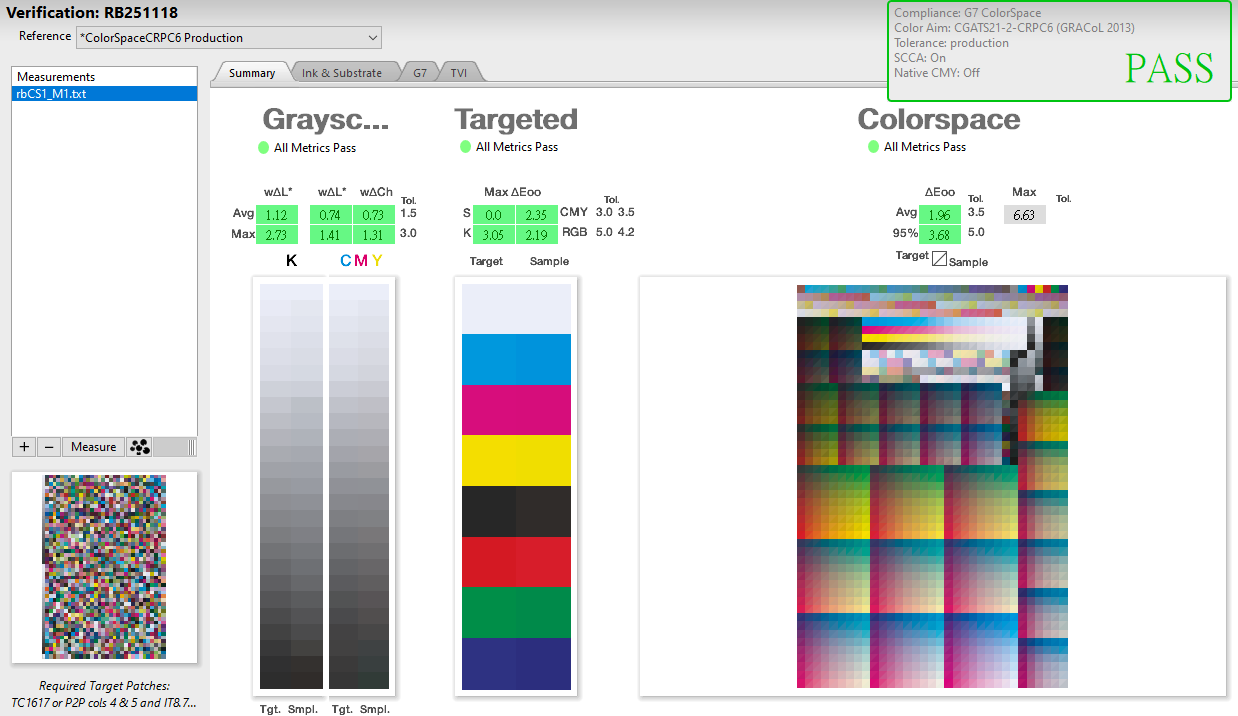1238x716 pixels.
Task: Open the TVI tab
Action: tap(459, 73)
